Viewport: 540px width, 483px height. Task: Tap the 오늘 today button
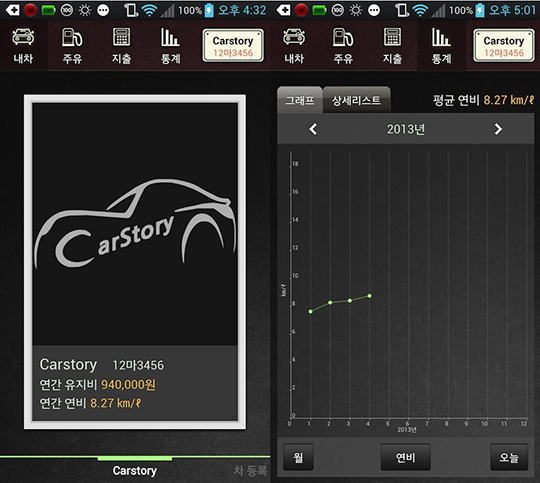509,457
